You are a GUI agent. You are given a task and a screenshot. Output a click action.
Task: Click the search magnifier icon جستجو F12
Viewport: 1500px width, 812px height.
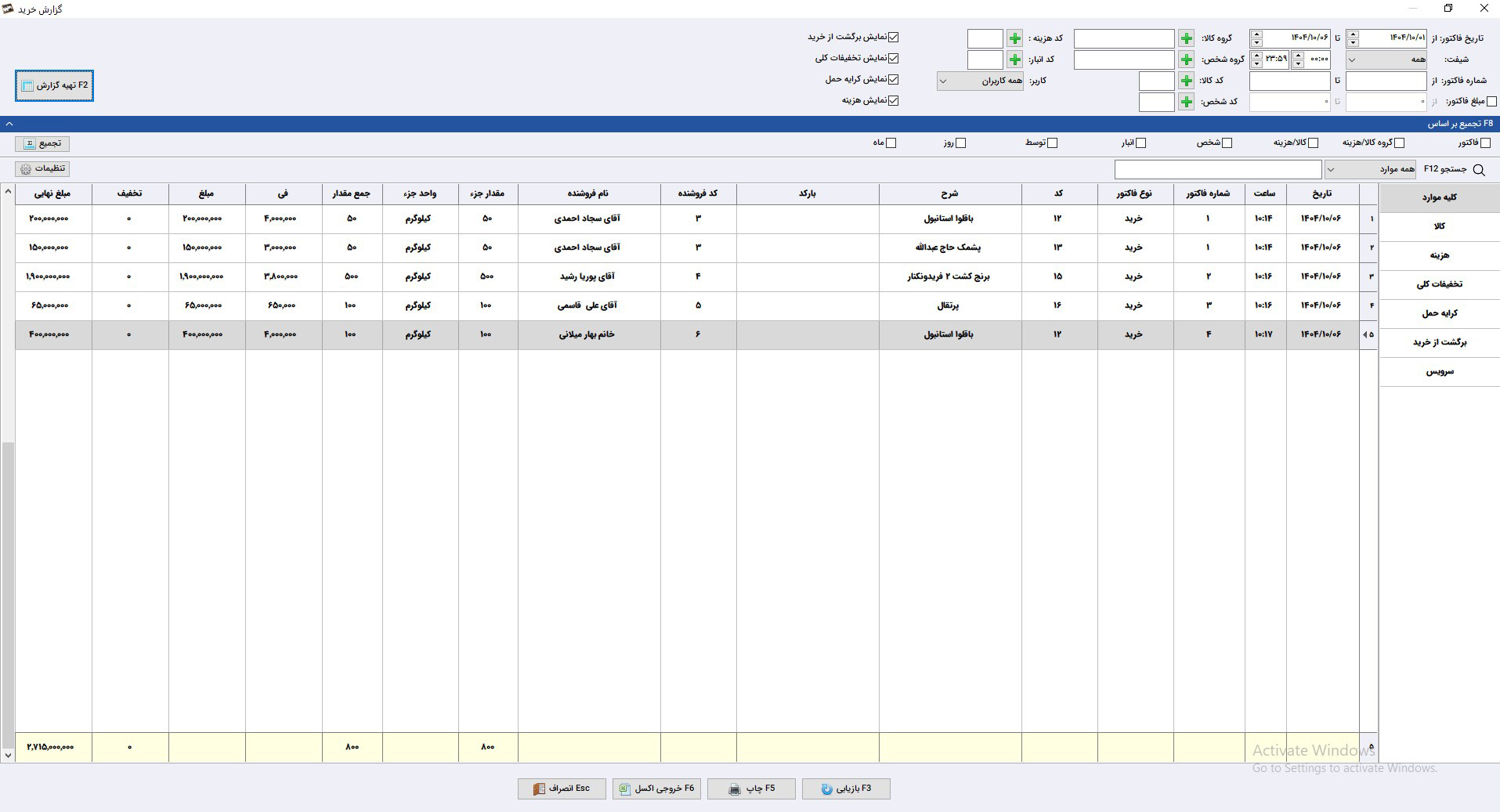pos(1478,170)
